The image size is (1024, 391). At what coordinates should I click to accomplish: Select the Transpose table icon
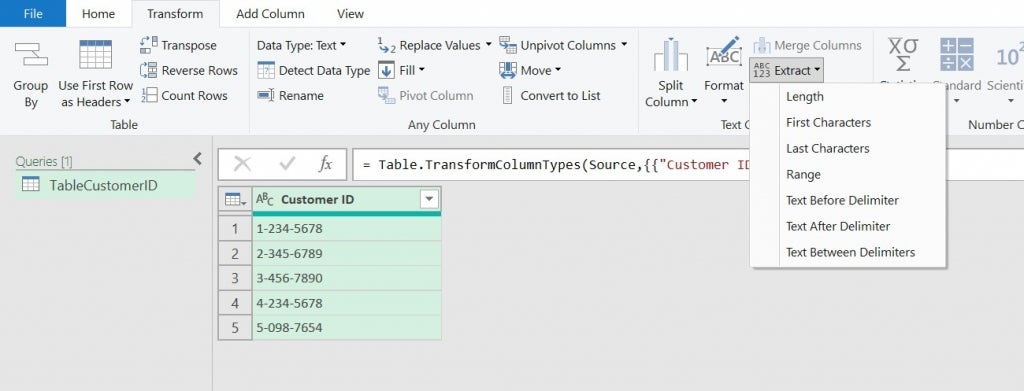pos(149,45)
